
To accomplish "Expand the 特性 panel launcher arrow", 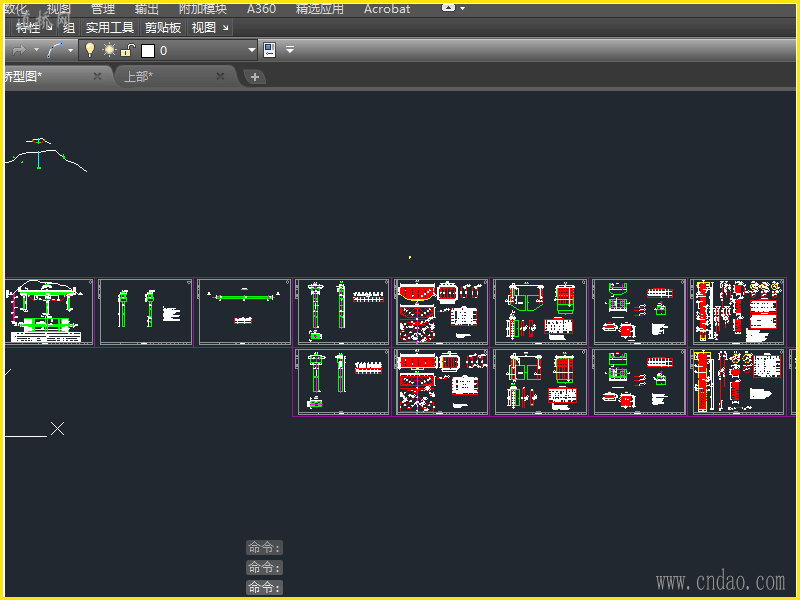I will click(49, 27).
